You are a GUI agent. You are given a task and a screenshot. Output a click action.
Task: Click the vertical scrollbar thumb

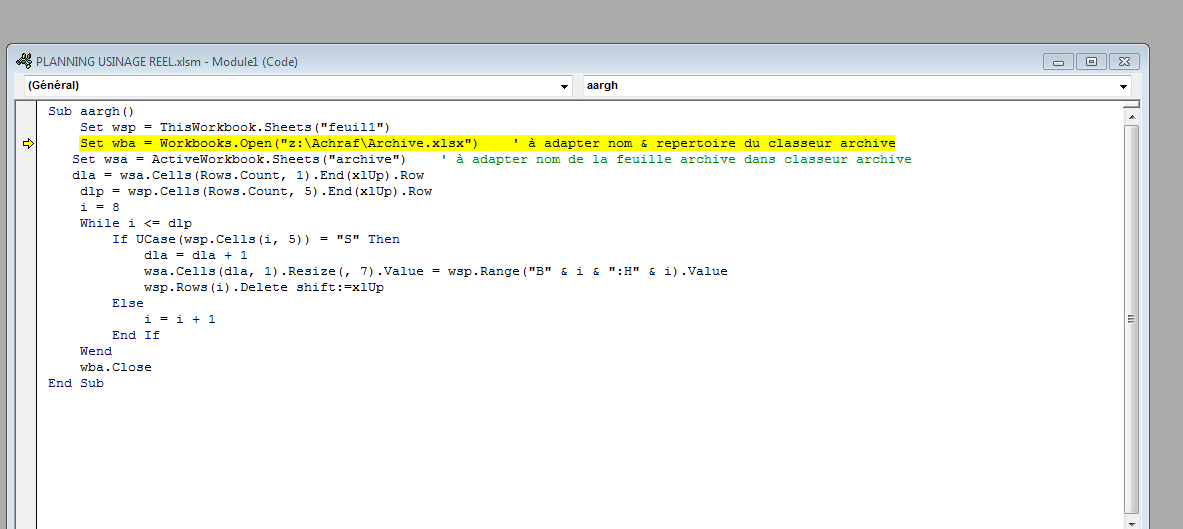(x=1131, y=318)
